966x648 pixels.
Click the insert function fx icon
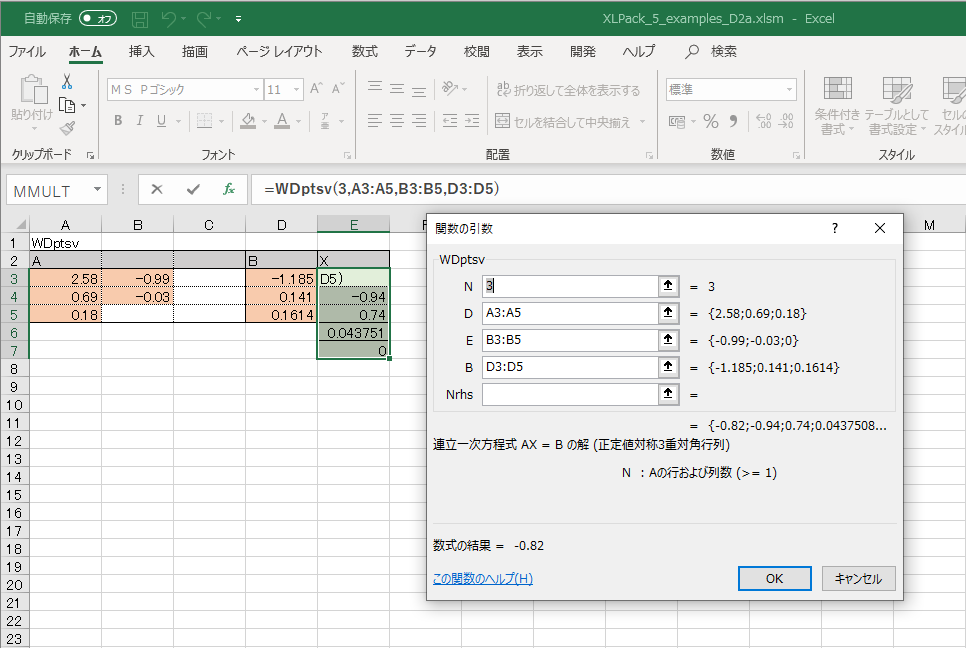click(229, 189)
